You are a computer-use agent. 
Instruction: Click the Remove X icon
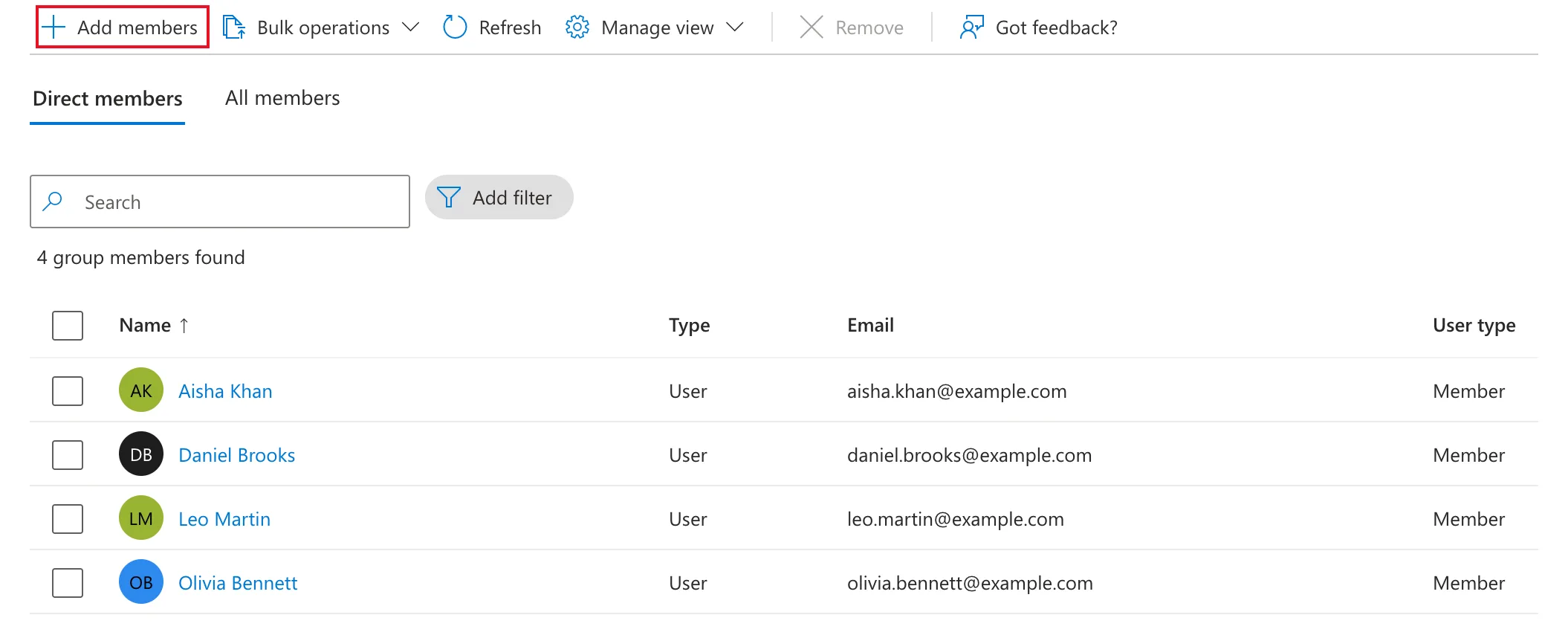click(811, 28)
